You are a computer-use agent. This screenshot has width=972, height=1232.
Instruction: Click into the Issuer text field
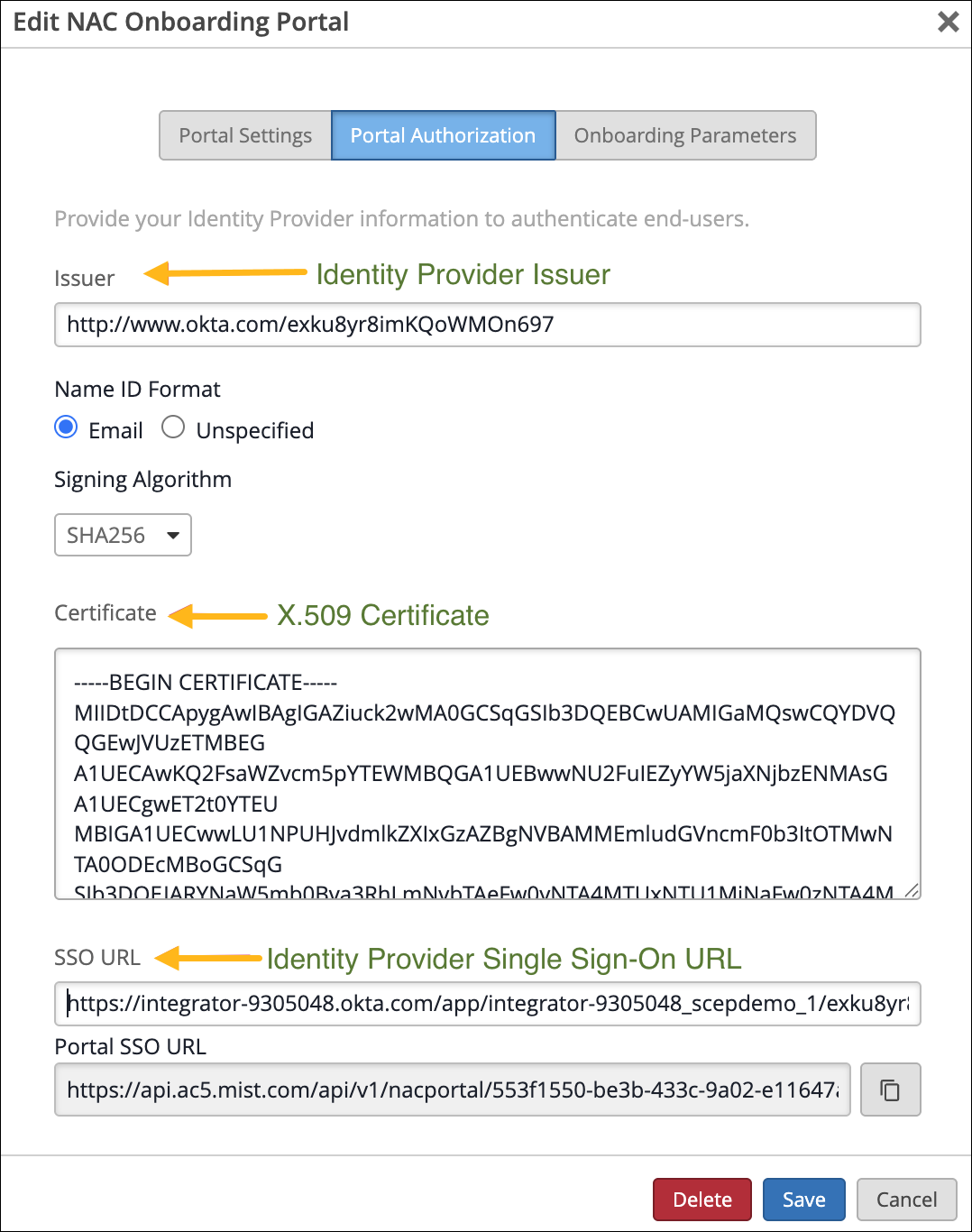(487, 325)
